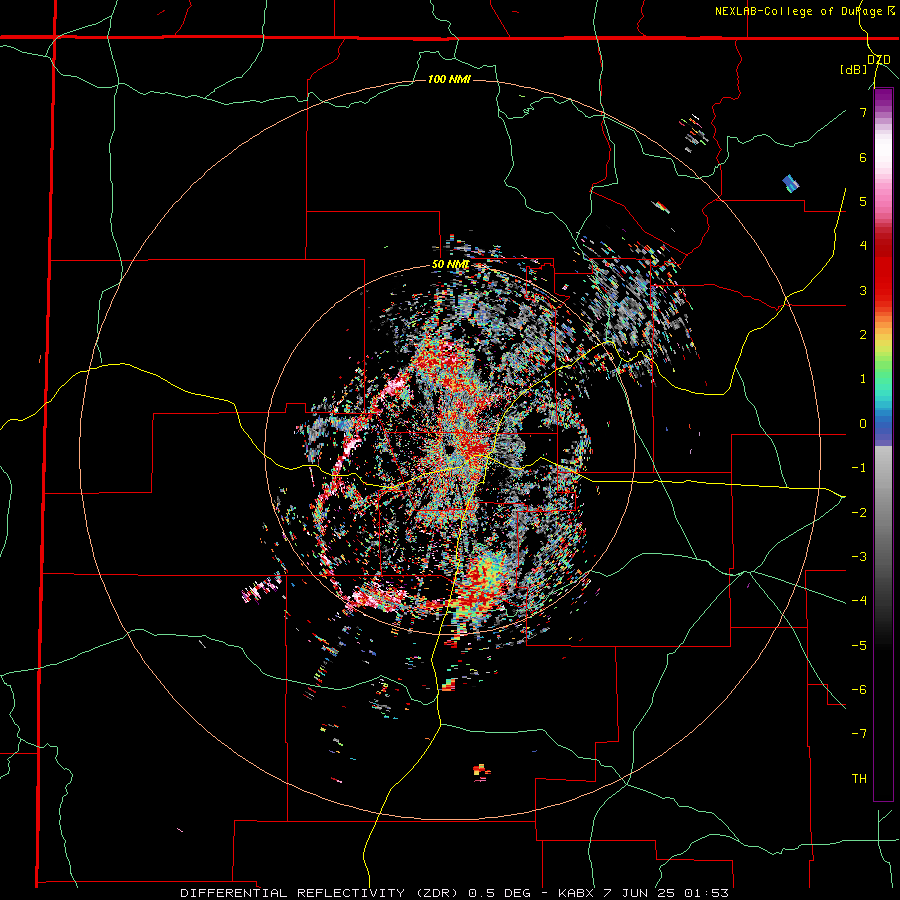Select the 7 tick on the dB scale

(863, 112)
